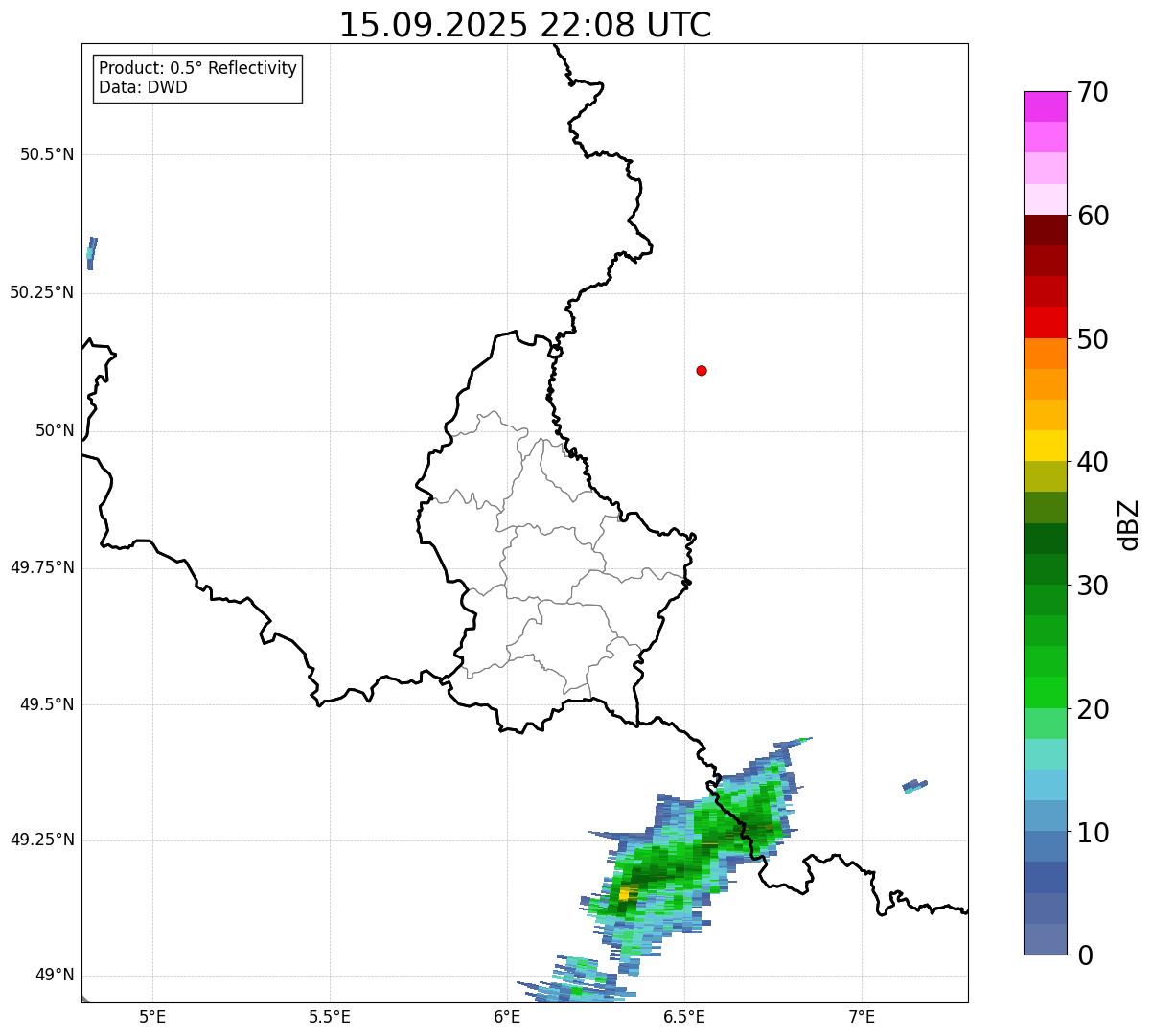
Task: Click the bright green swatch just above 20
Action: click(1045, 693)
